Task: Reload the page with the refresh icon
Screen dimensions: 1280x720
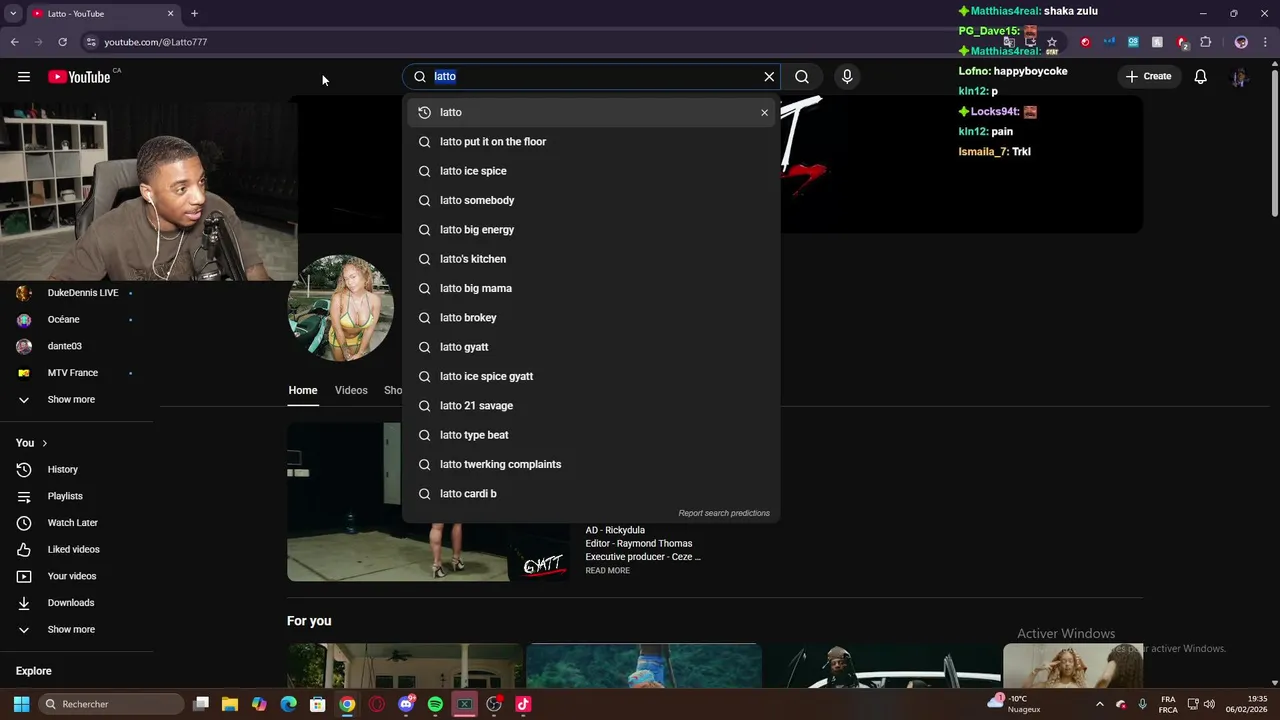Action: click(x=62, y=42)
